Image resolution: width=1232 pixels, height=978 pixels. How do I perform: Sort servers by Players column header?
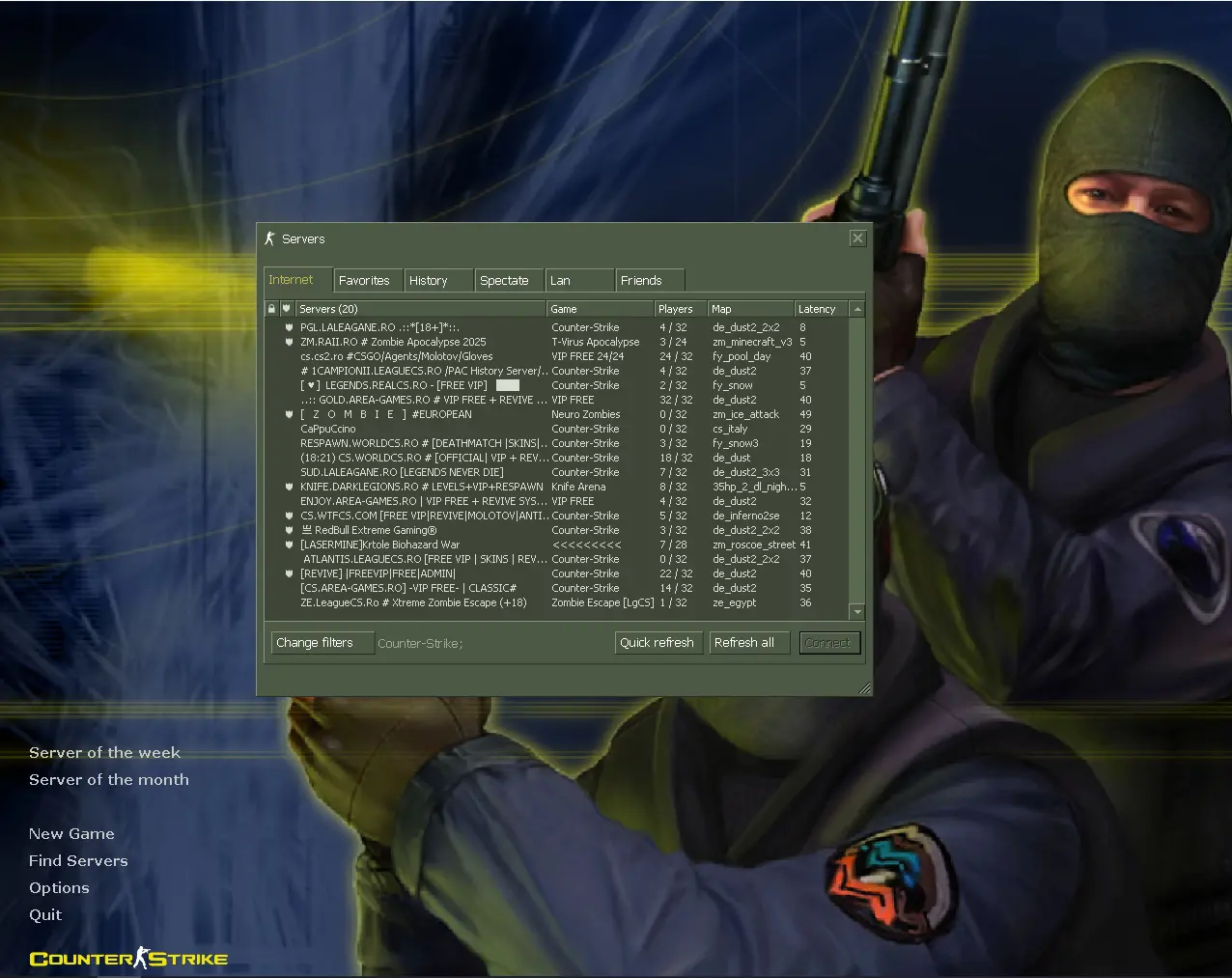click(680, 309)
